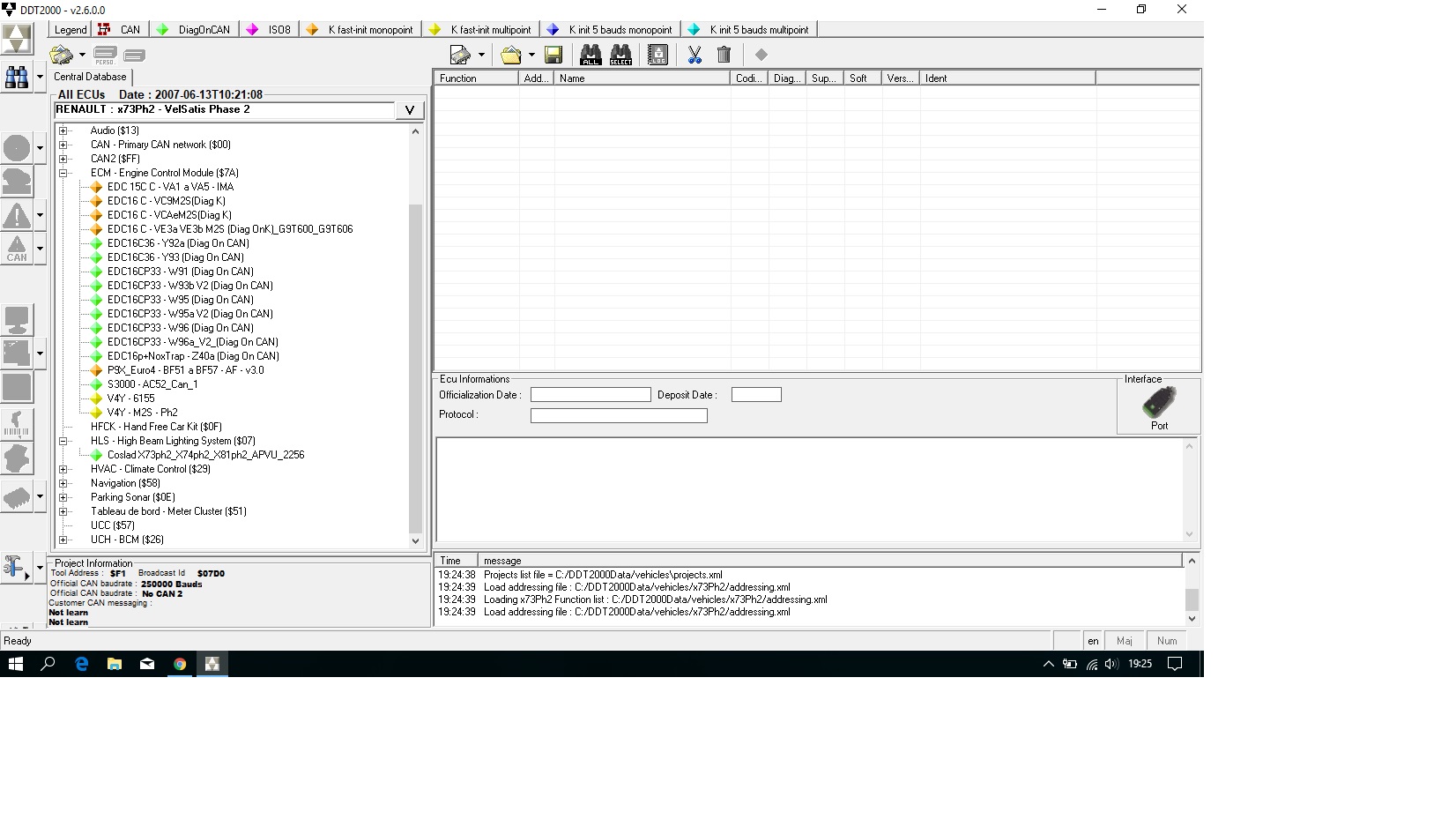Viewport: 1456px width, 819px height.
Task: Select the ISO8 legend tab
Action: pos(269,29)
